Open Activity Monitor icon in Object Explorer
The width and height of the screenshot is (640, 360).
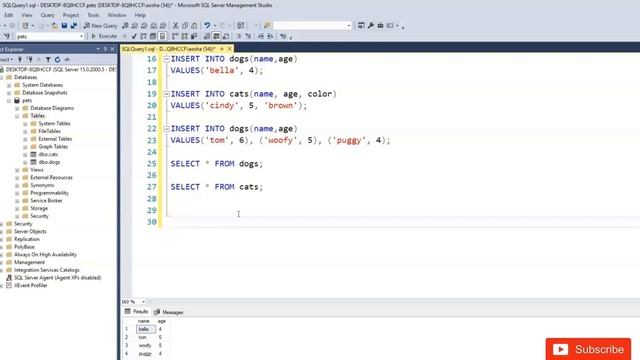(67, 60)
